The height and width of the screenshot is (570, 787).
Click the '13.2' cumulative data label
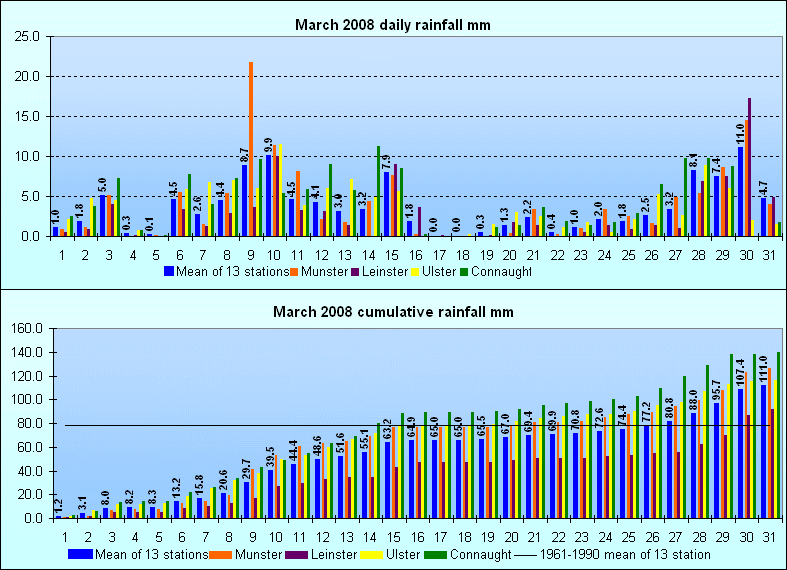point(176,489)
